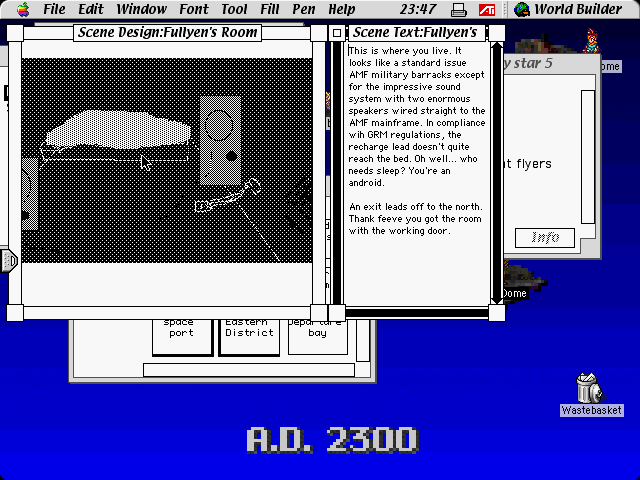The image size is (640, 480).
Task: Click the 23:47 menu bar clock
Action: click(418, 9)
